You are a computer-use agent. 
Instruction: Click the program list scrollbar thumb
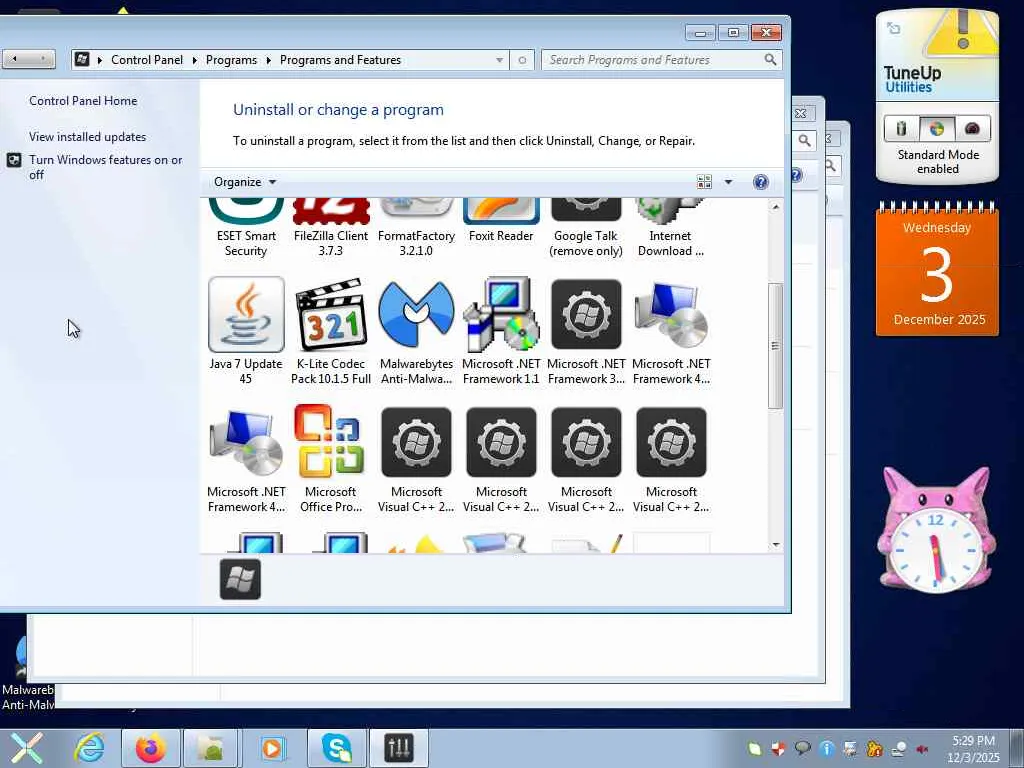pos(775,346)
